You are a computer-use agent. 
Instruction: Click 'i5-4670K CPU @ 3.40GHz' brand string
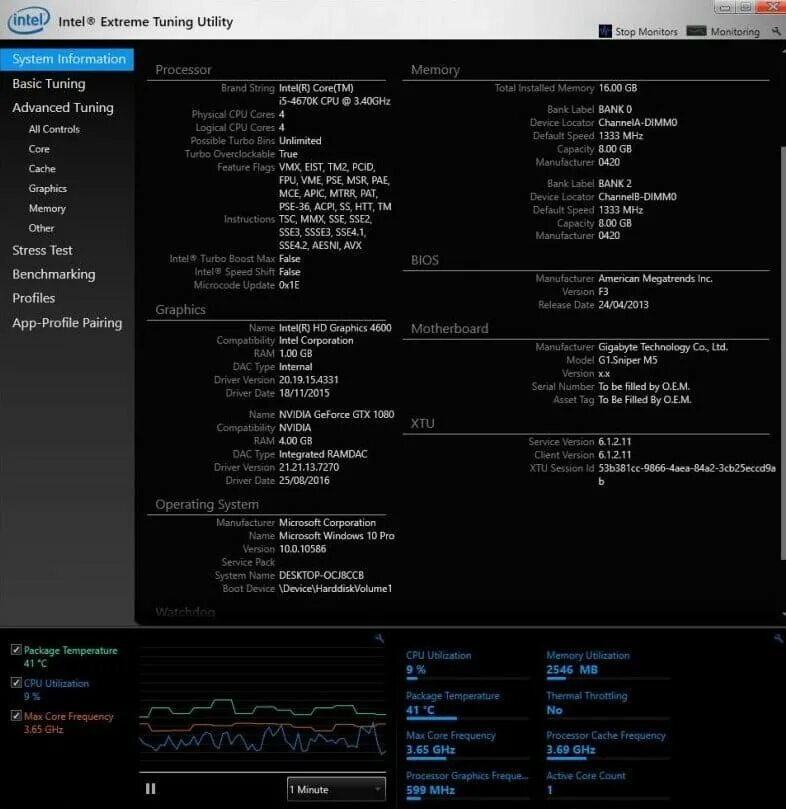tap(334, 101)
